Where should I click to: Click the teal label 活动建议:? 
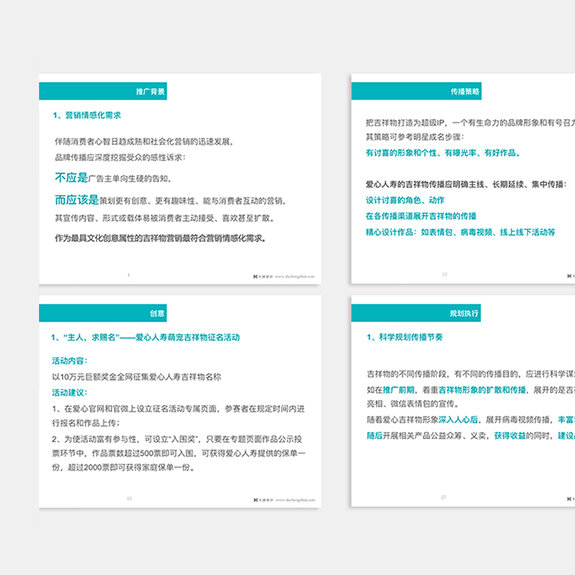70,393
